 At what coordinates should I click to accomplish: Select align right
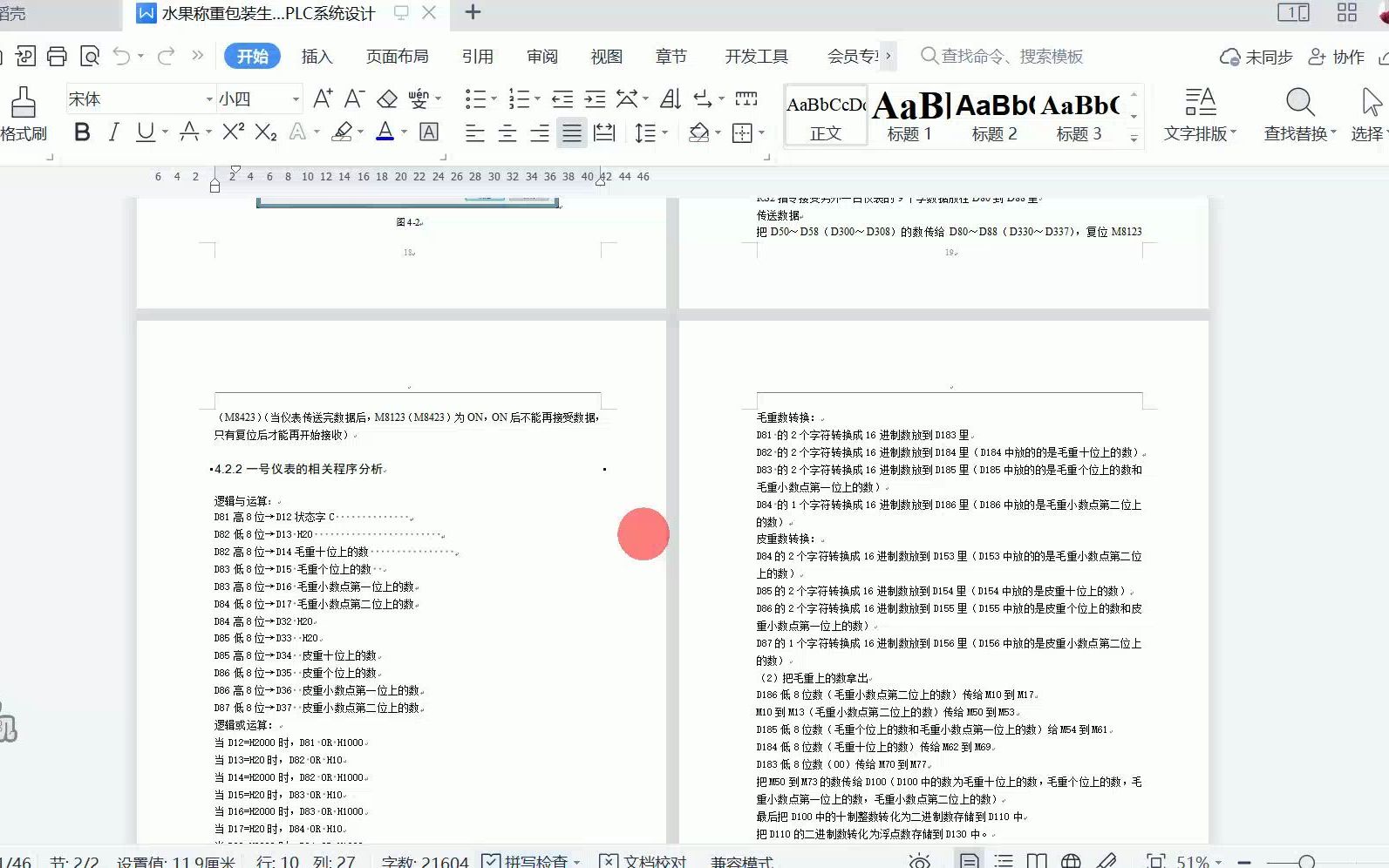click(x=540, y=132)
